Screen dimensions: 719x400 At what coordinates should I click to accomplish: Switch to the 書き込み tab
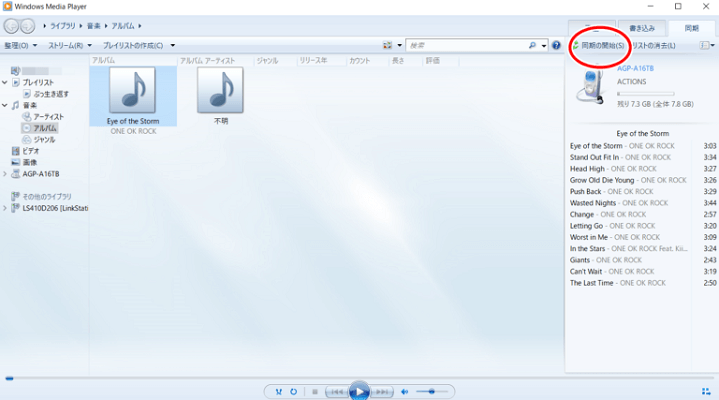[x=642, y=28]
